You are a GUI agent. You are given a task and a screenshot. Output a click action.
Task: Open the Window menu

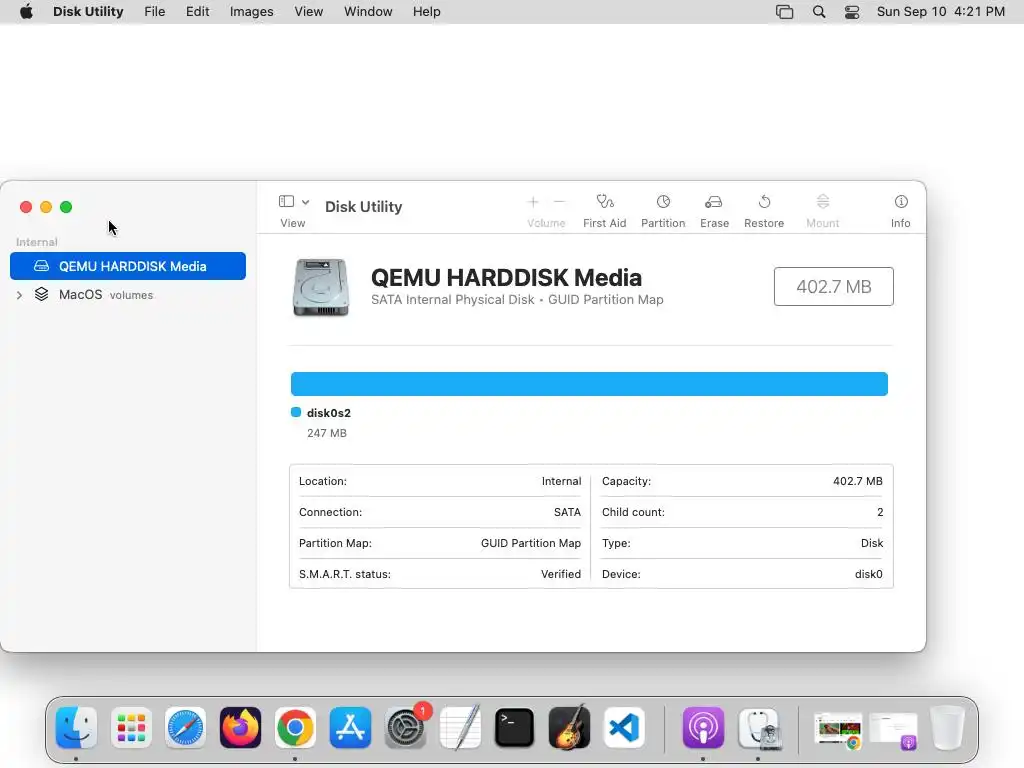(x=368, y=12)
